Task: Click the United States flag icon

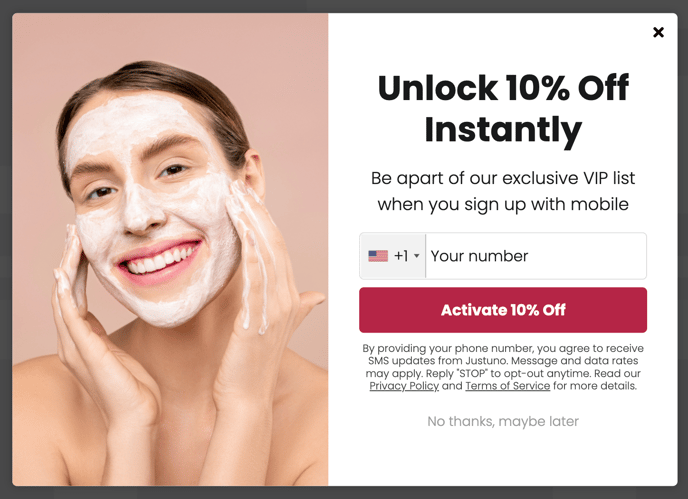Action: tap(378, 256)
